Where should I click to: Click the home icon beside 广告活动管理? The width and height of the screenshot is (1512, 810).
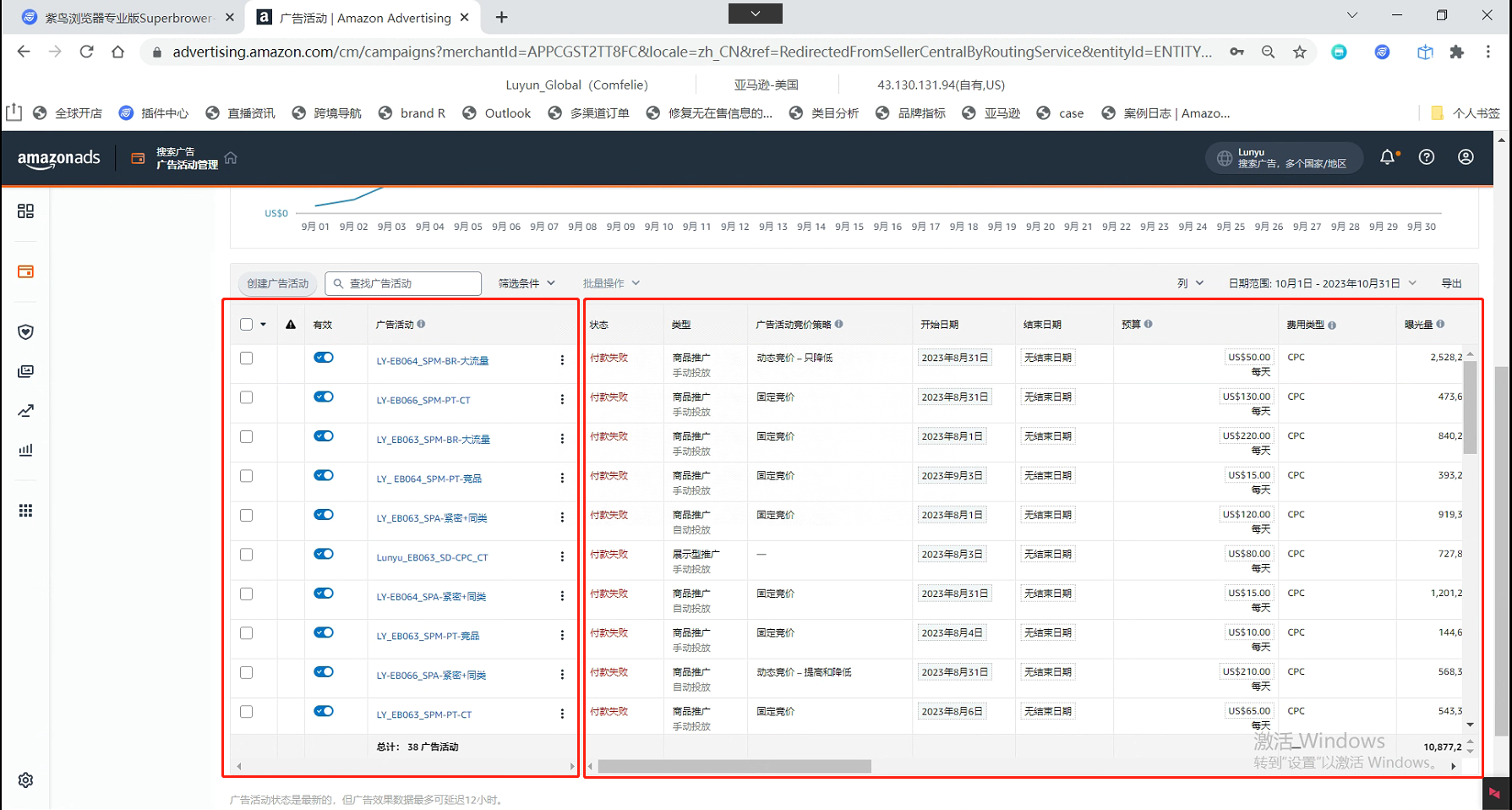[231, 158]
